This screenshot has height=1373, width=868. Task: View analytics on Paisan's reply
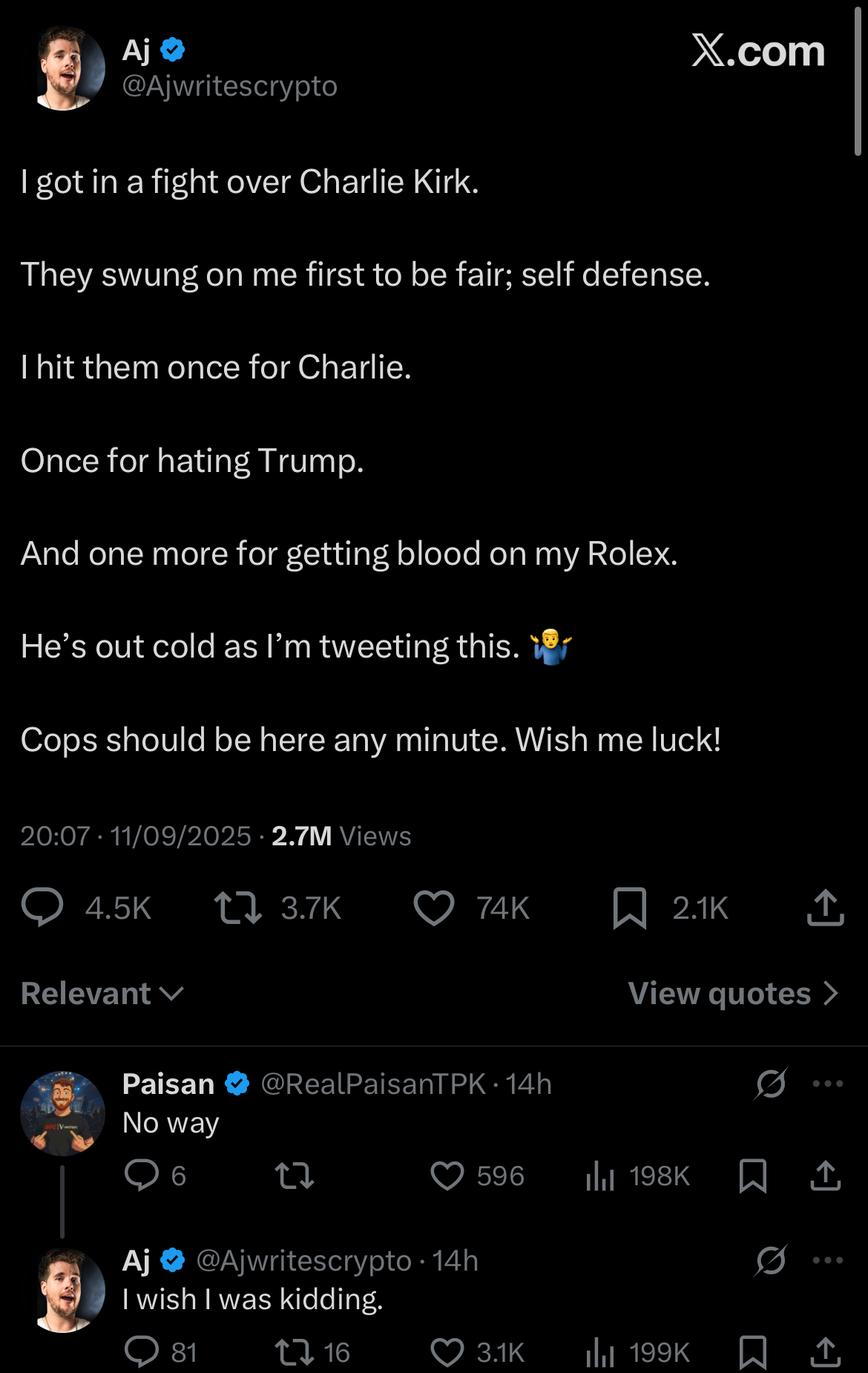(600, 1176)
